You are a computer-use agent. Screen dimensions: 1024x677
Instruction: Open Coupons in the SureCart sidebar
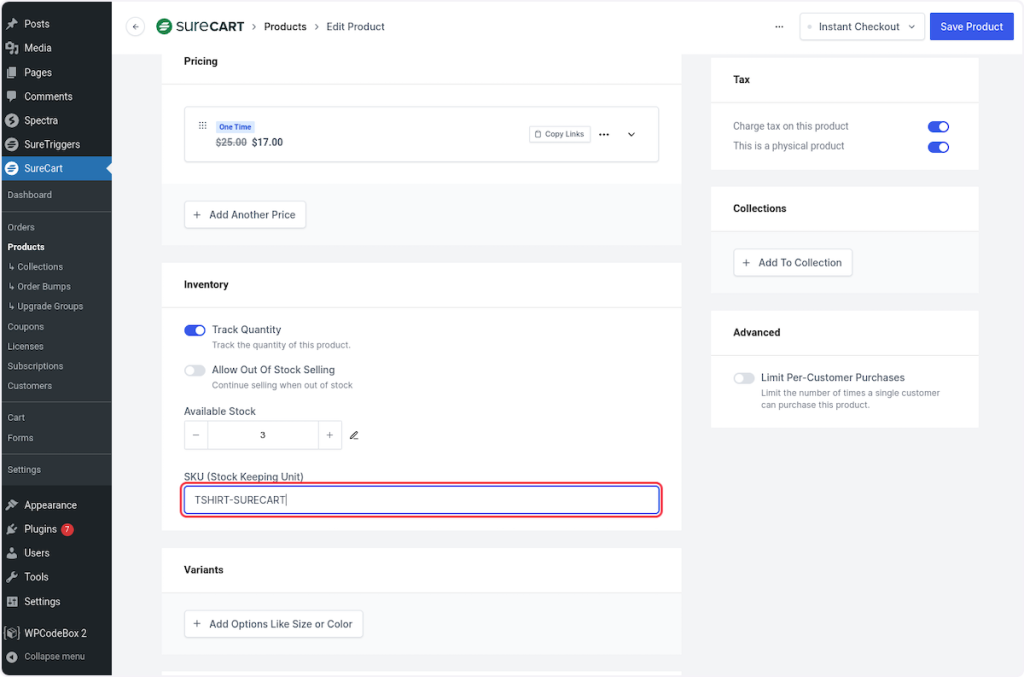pos(26,327)
